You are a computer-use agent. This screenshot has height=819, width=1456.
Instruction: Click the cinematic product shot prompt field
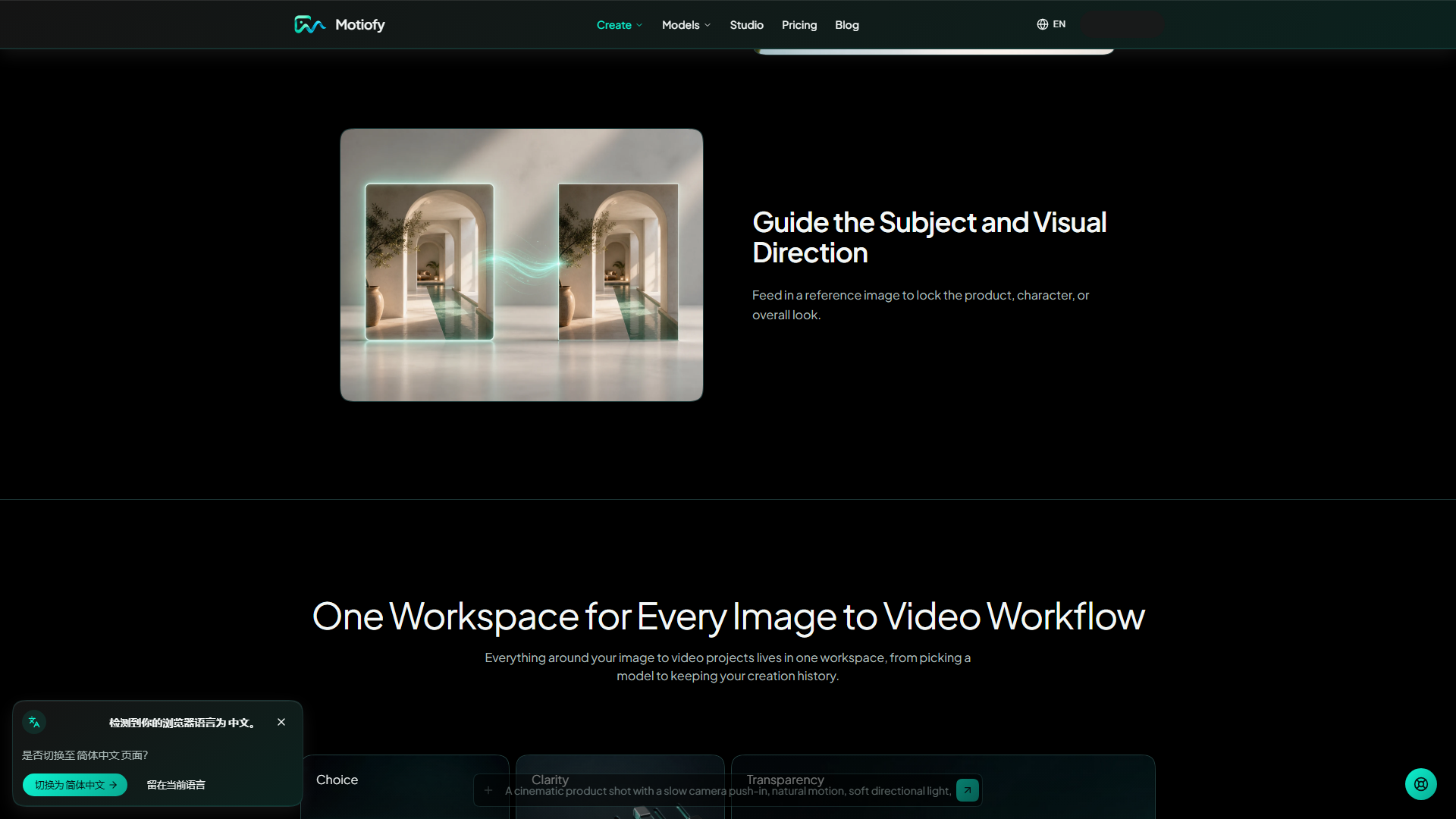tap(728, 791)
